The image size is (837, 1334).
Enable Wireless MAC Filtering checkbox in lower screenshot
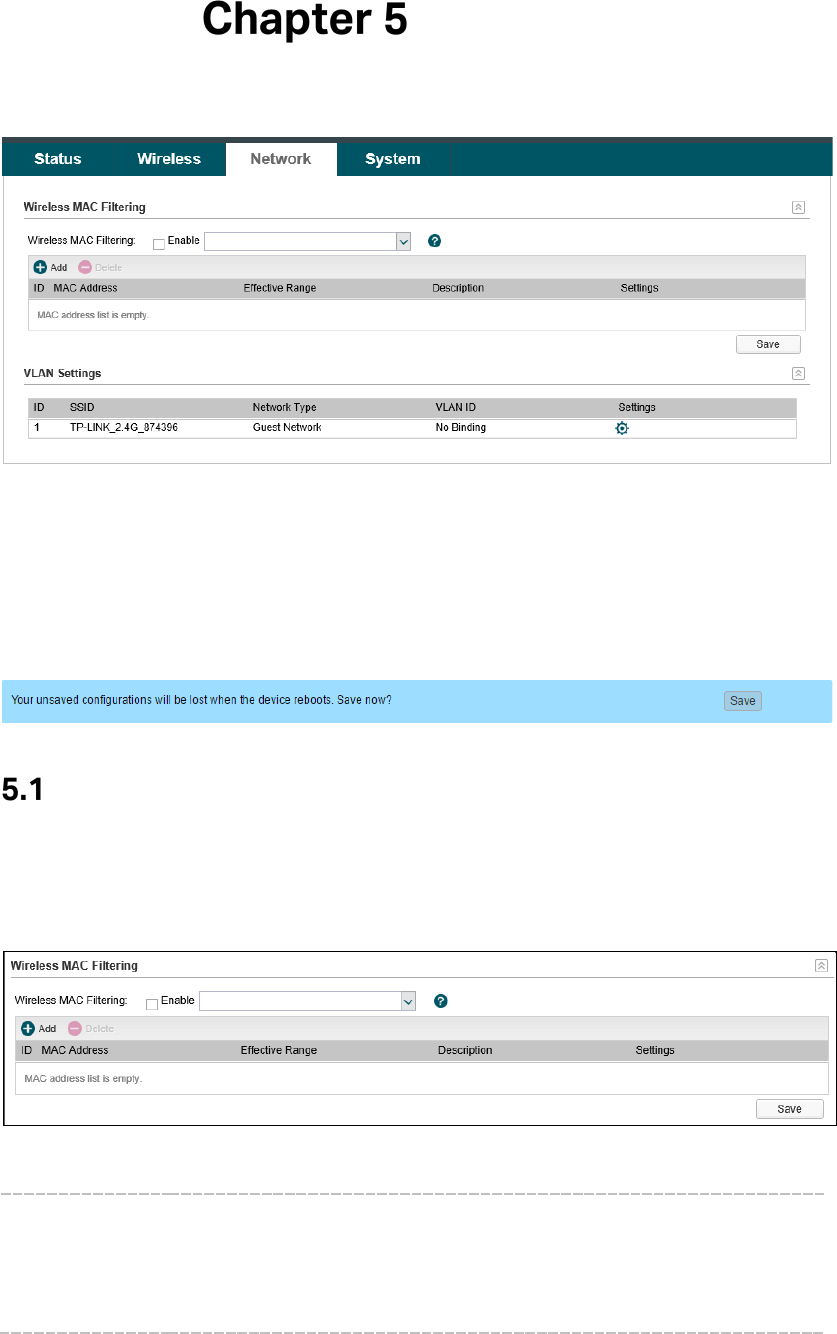[152, 1004]
